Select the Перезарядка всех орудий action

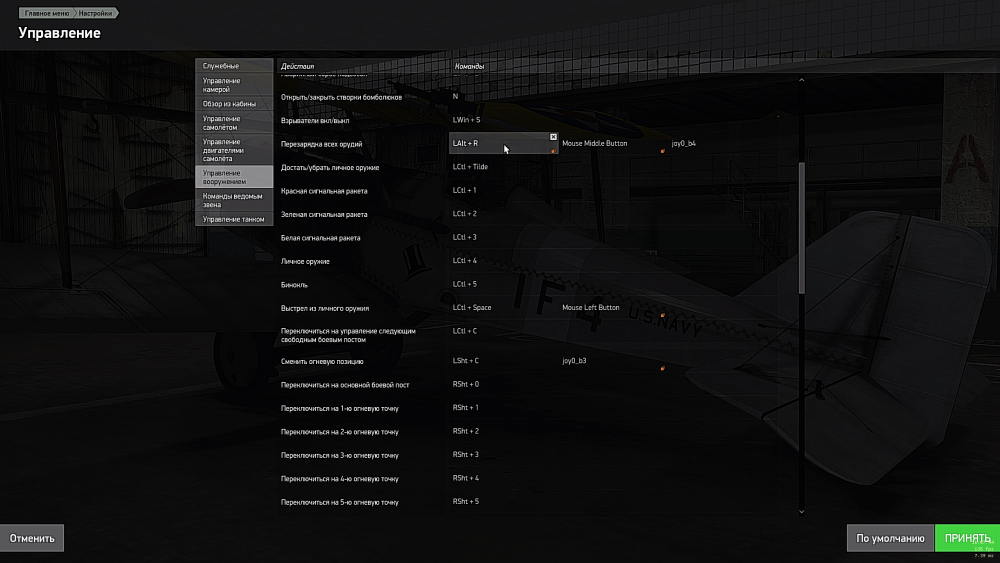tap(321, 144)
